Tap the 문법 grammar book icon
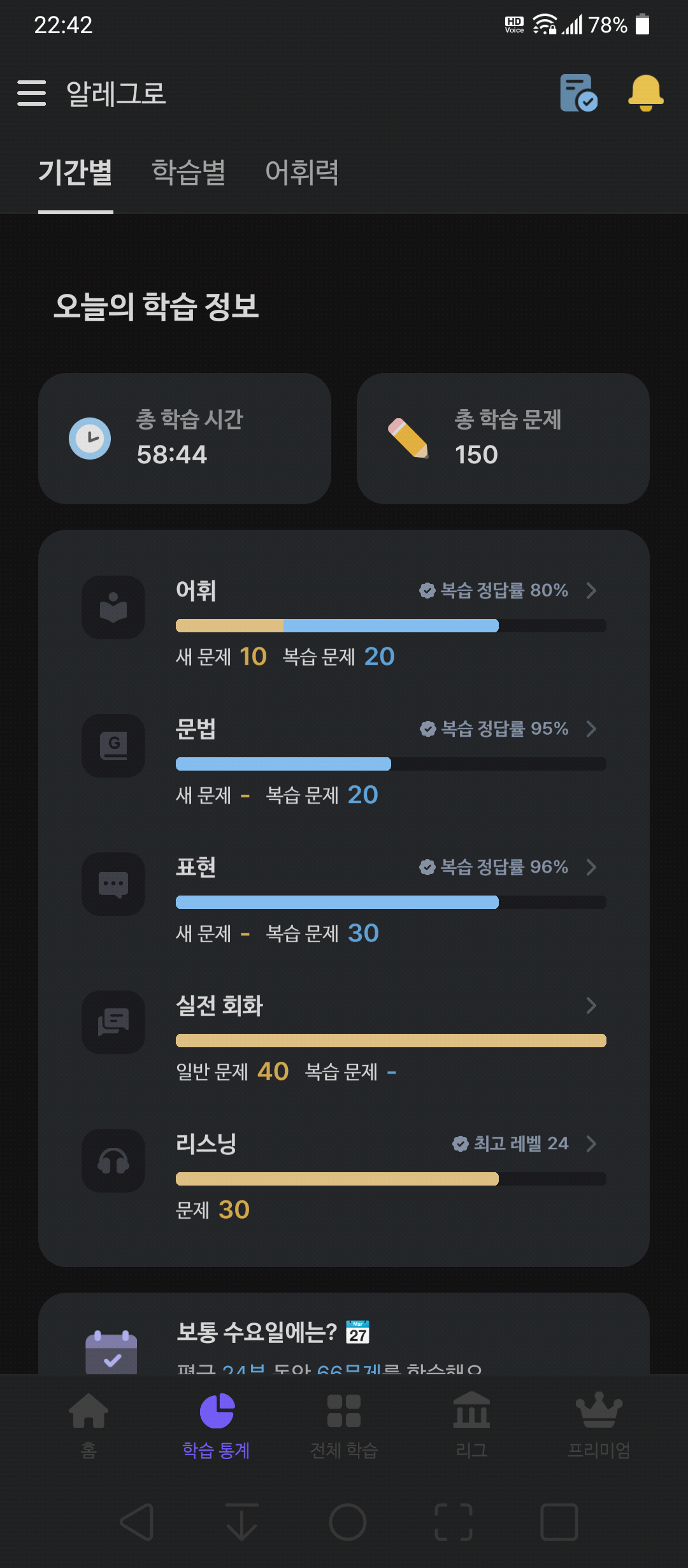The height and width of the screenshot is (1568, 688). tap(113, 746)
